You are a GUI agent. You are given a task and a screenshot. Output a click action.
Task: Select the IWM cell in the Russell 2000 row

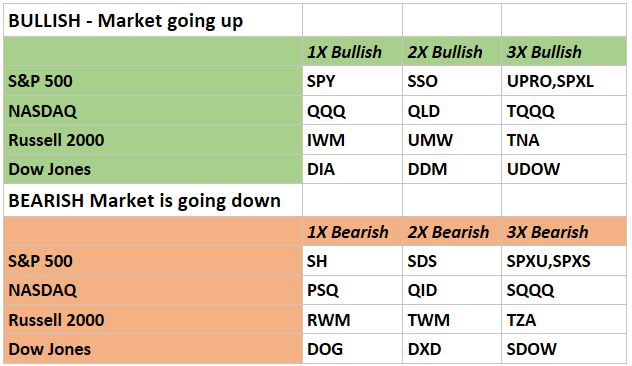pyautogui.click(x=352, y=140)
